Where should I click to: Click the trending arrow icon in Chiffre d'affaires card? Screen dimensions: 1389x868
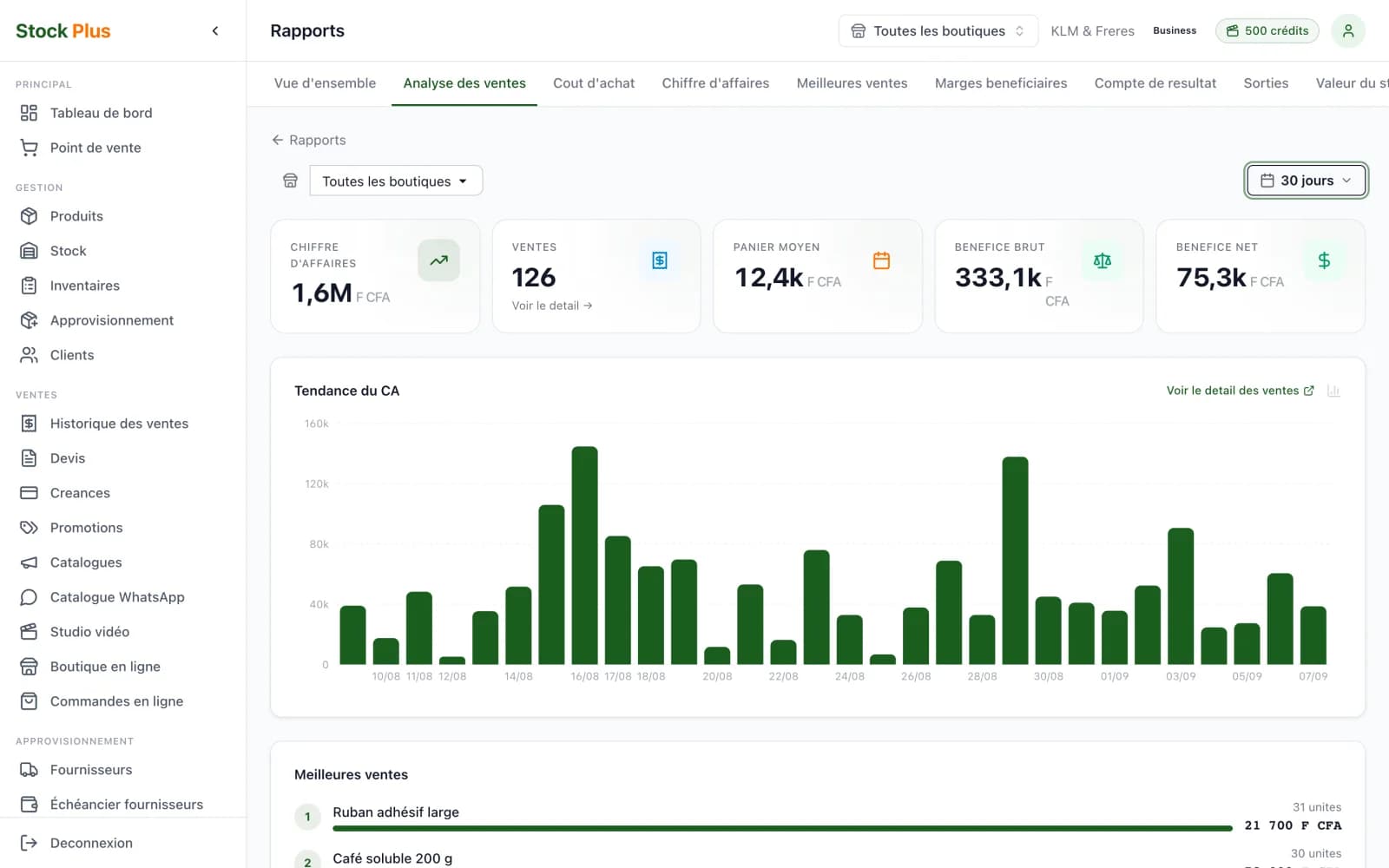coord(438,260)
